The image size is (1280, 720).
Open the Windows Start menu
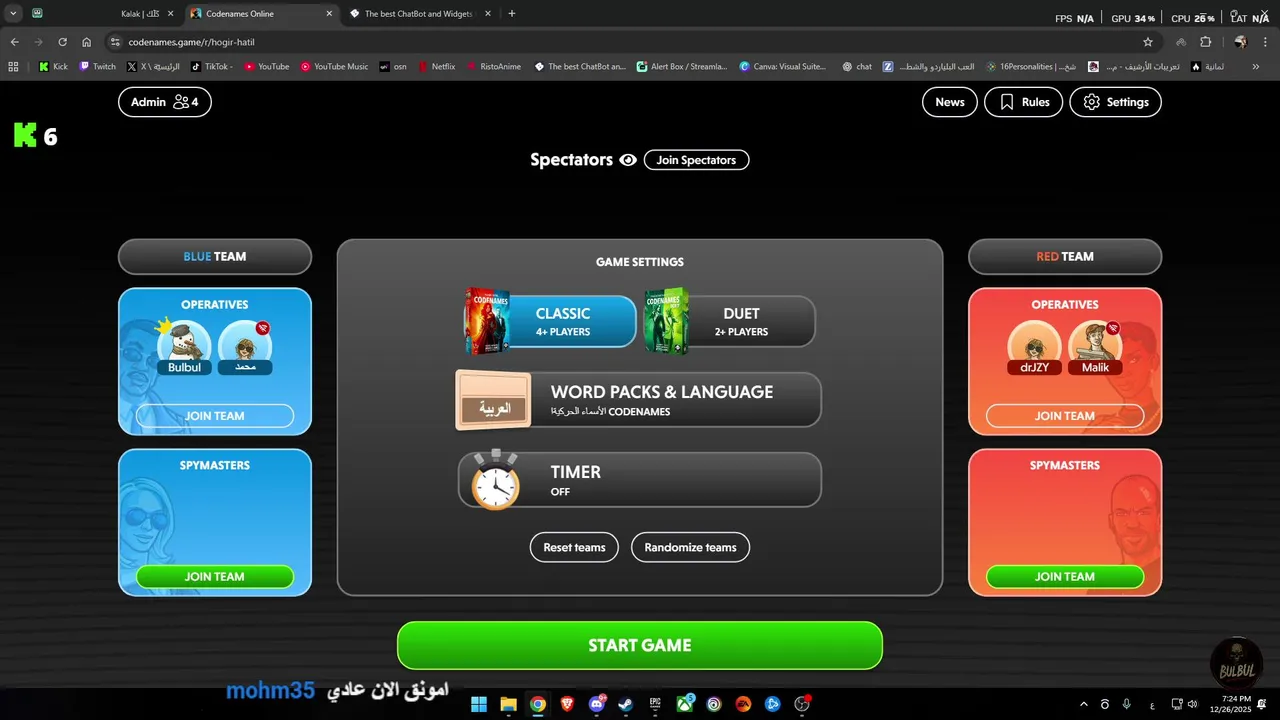coord(478,704)
